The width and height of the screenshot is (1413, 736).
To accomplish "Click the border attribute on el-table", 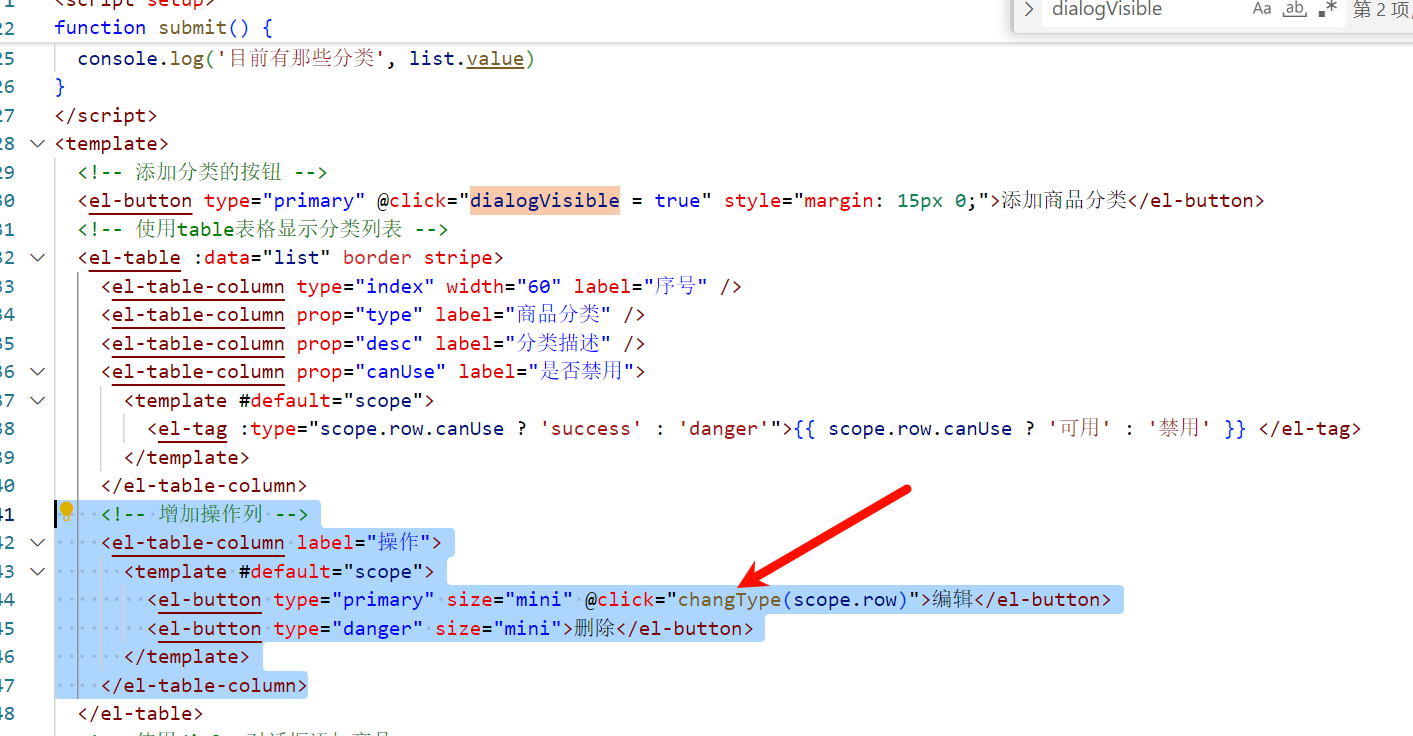I will [377, 257].
